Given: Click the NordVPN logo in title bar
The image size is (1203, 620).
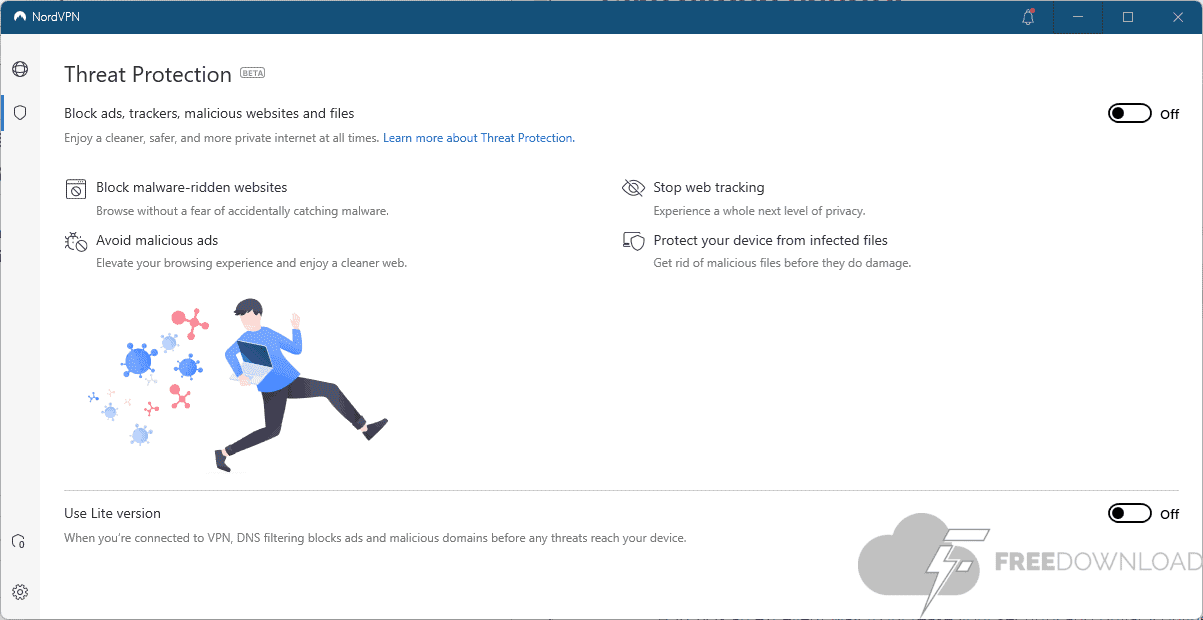Looking at the screenshot, I should (x=20, y=17).
